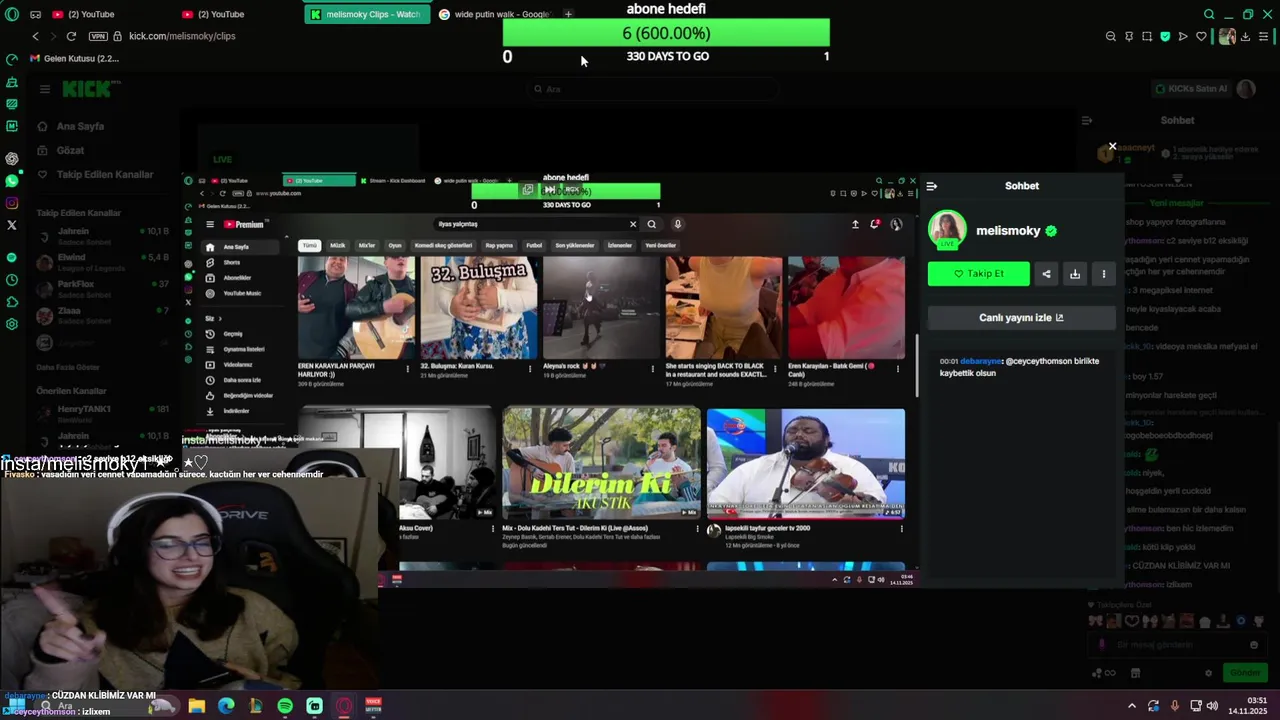
Task: Go back using the browser back arrow
Action: click(x=35, y=36)
